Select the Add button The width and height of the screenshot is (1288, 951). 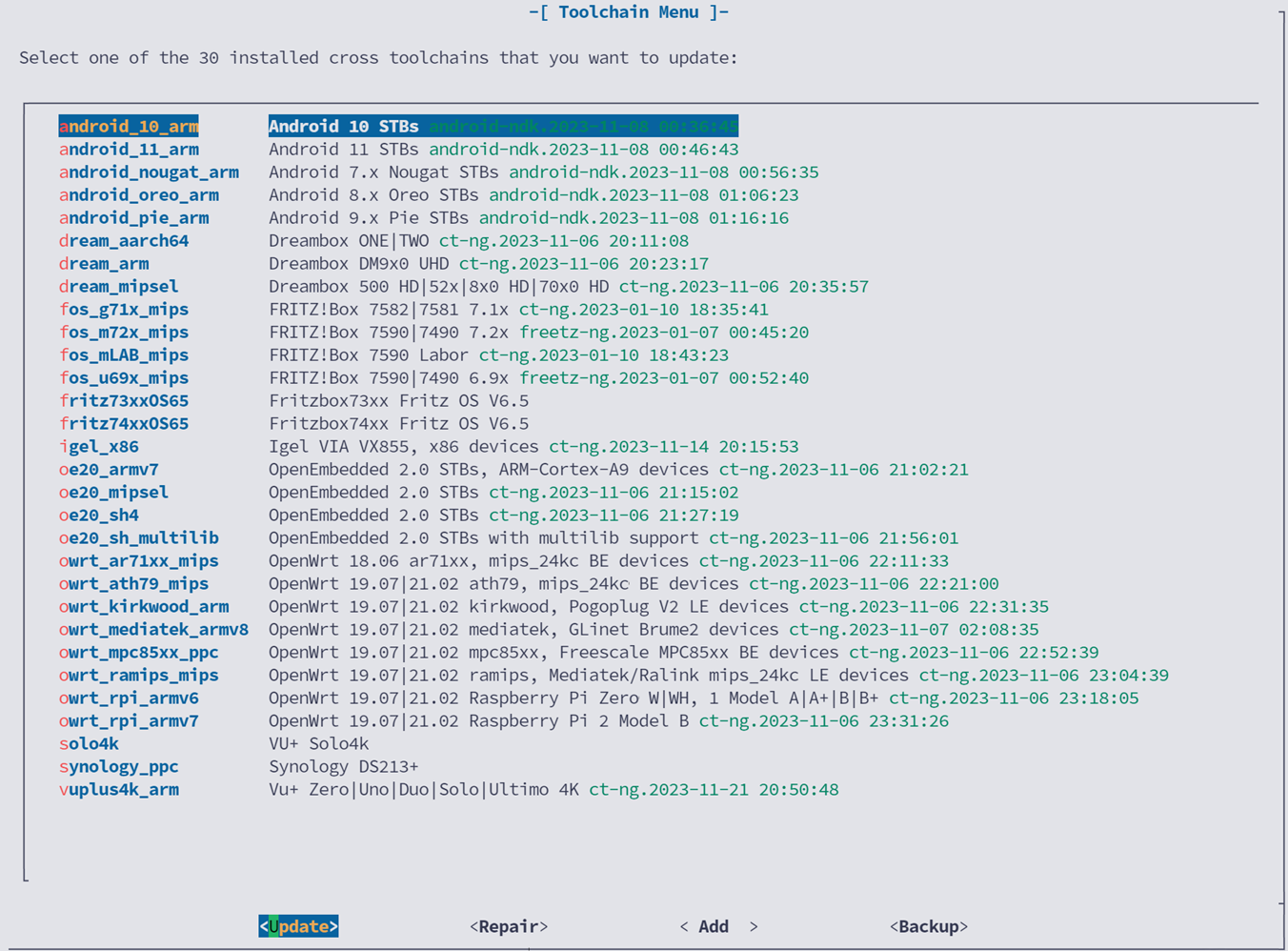[719, 926]
